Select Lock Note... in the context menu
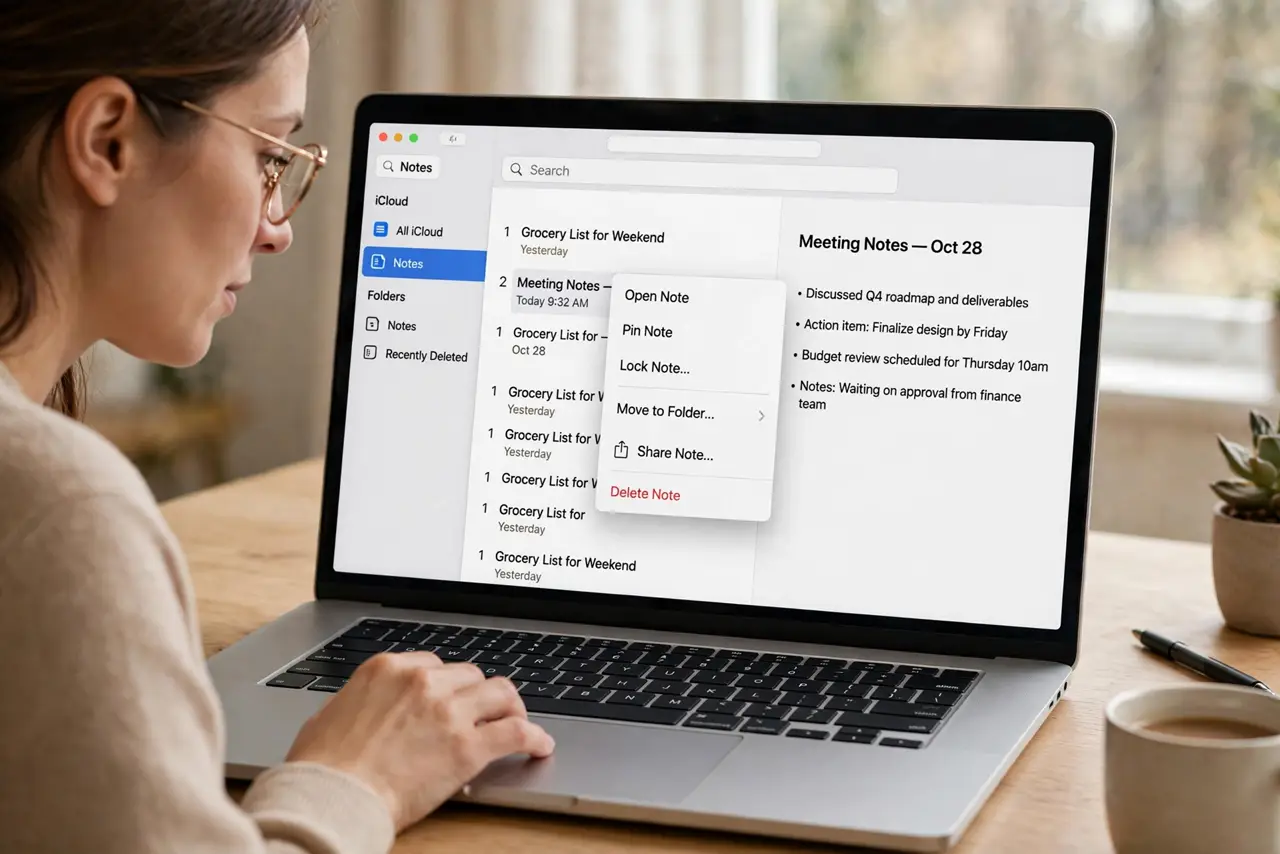Image resolution: width=1280 pixels, height=854 pixels. coord(654,367)
